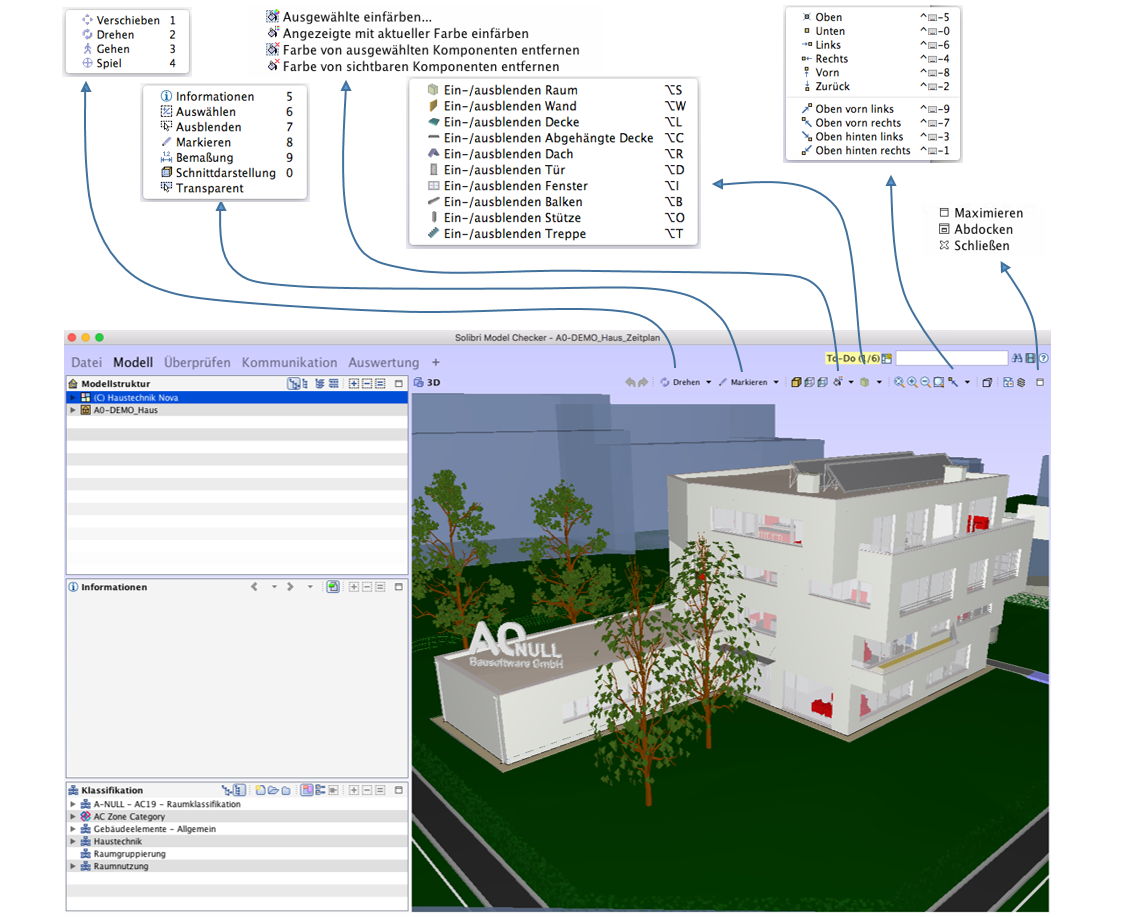Open the Drehen navigation mode dropdown arrow

pos(708,383)
